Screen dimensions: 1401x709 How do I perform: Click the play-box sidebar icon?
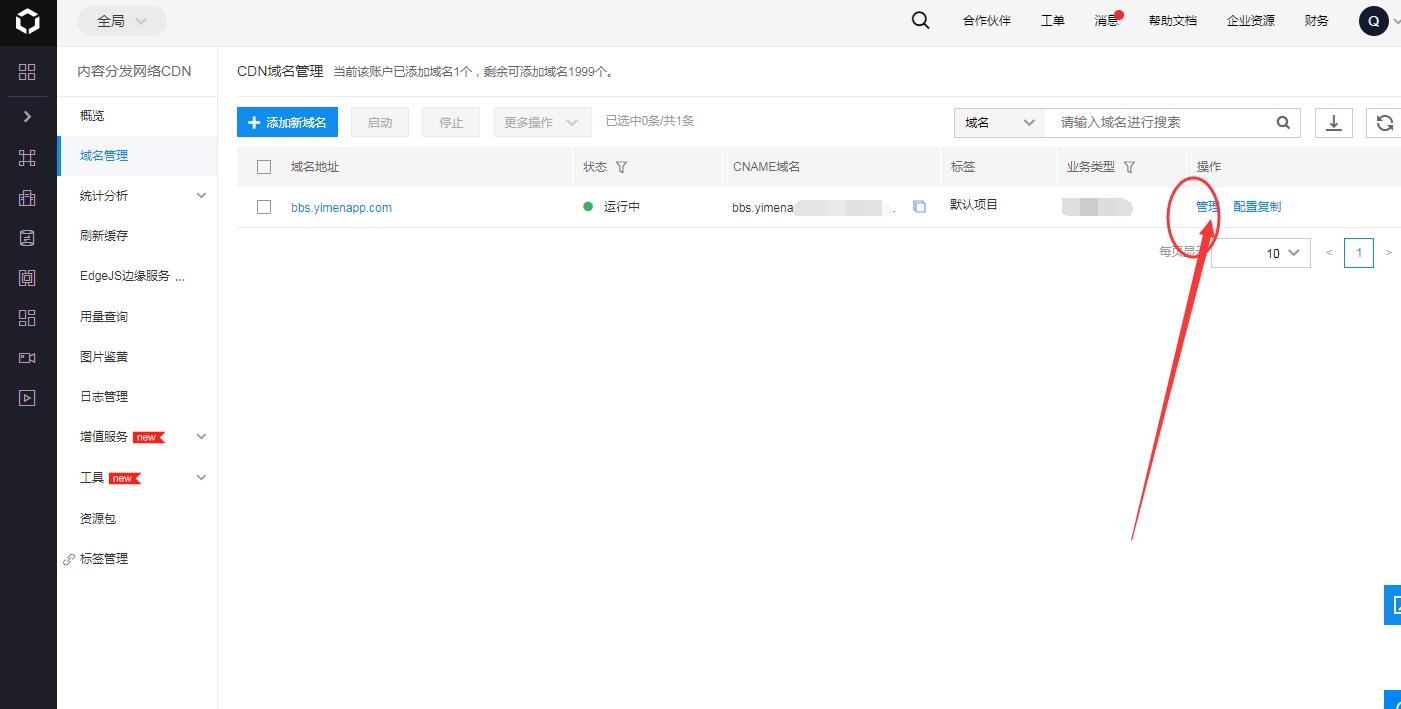(x=27, y=398)
